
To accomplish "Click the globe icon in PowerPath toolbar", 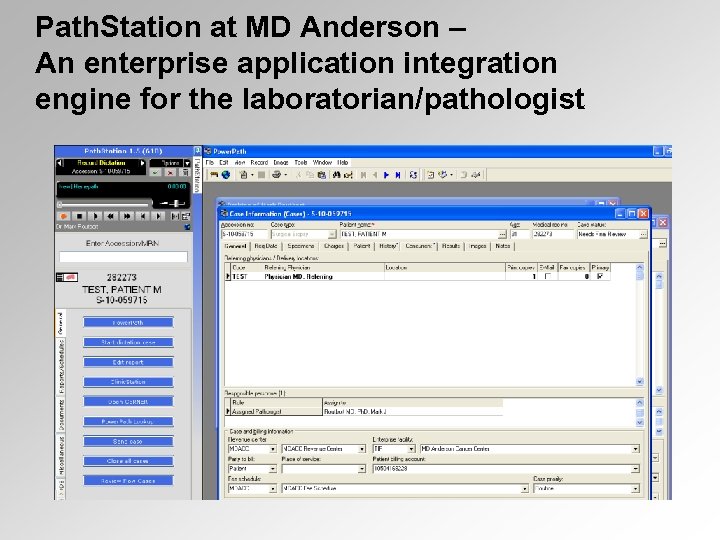I will point(226,175).
